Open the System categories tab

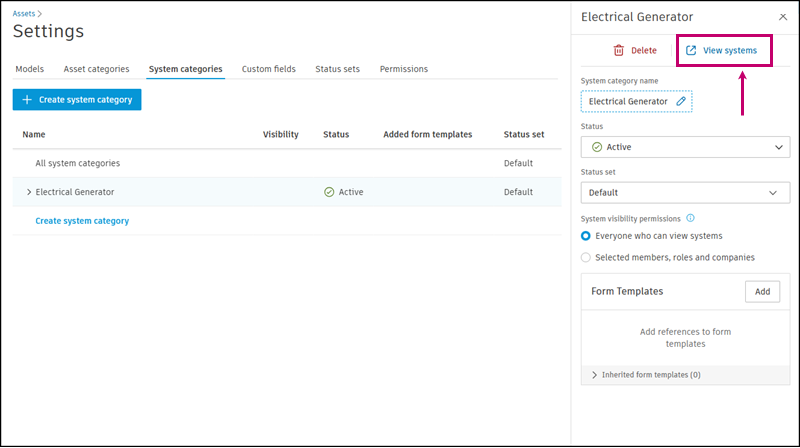coord(186,69)
